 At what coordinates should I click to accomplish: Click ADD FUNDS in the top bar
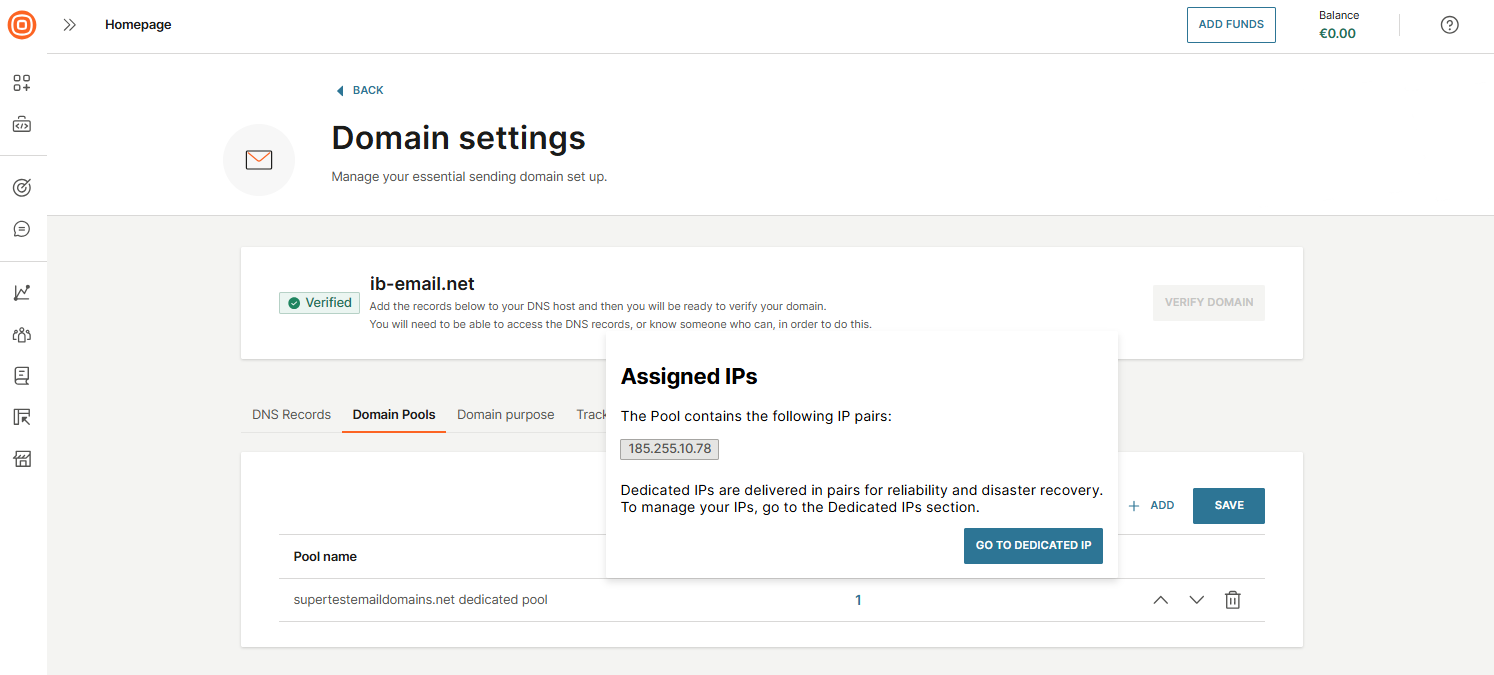[1231, 24]
